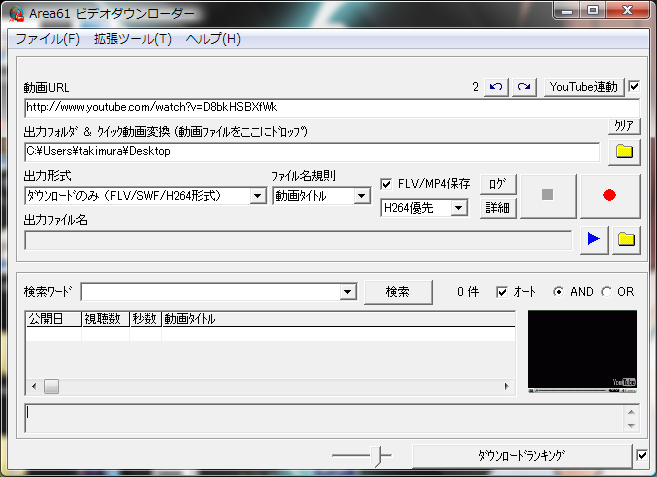
Task: Click the クリア button
Action: click(x=624, y=126)
